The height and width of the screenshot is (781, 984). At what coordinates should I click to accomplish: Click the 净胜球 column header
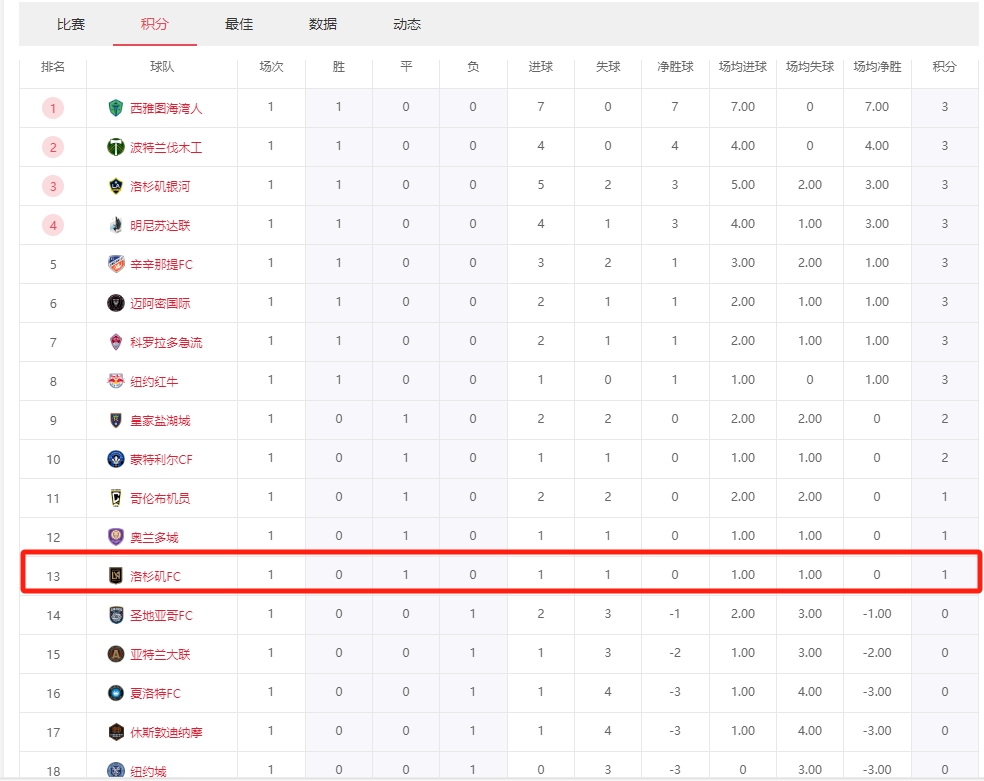tap(675, 67)
